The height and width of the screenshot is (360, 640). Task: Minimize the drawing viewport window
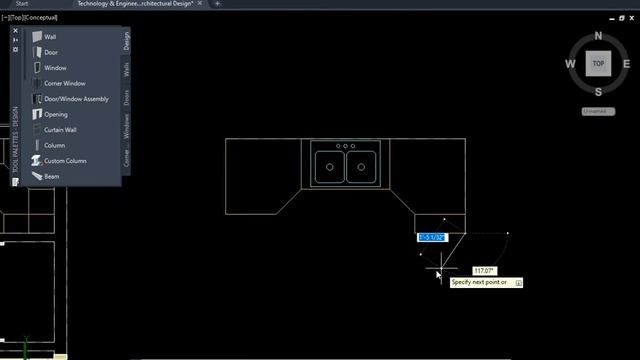(611, 19)
